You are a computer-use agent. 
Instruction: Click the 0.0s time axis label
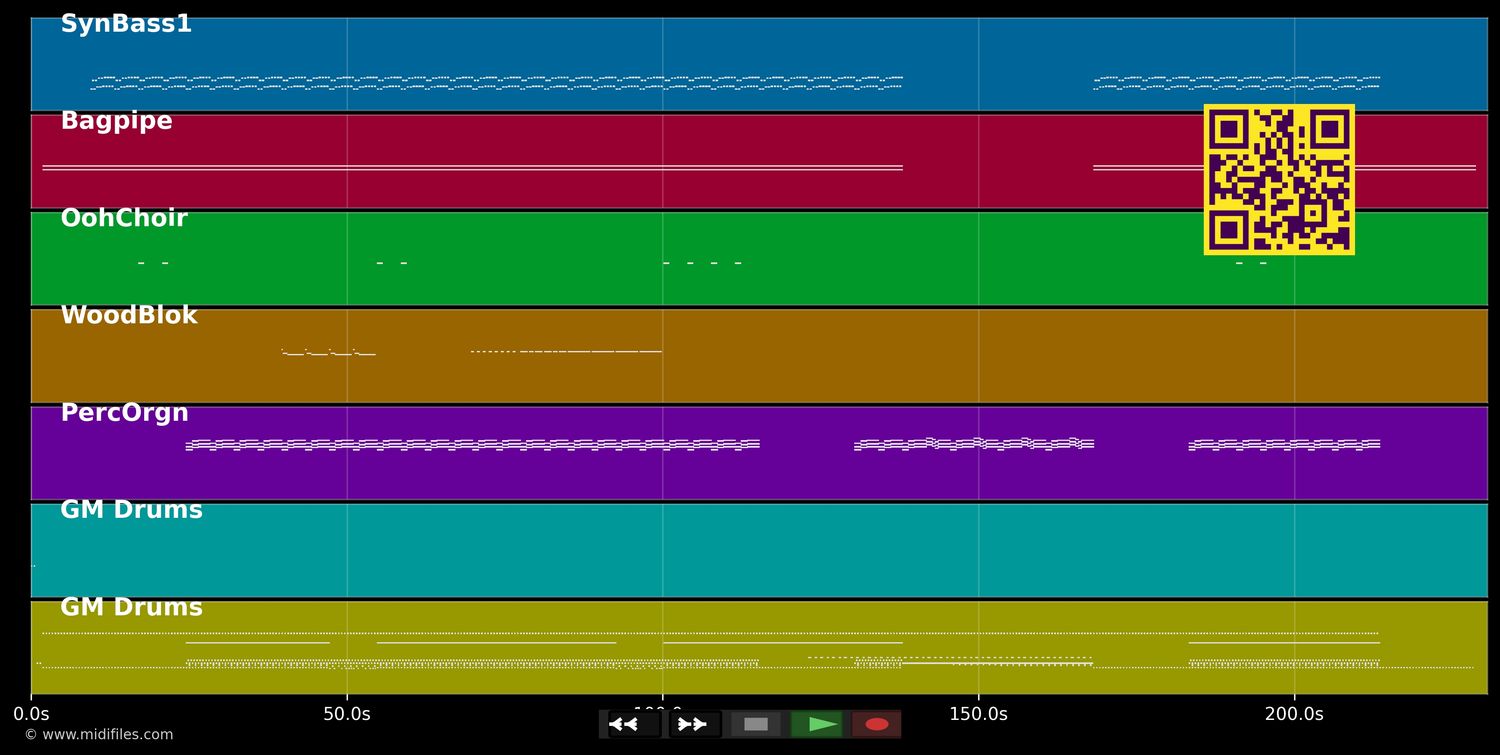[x=31, y=714]
